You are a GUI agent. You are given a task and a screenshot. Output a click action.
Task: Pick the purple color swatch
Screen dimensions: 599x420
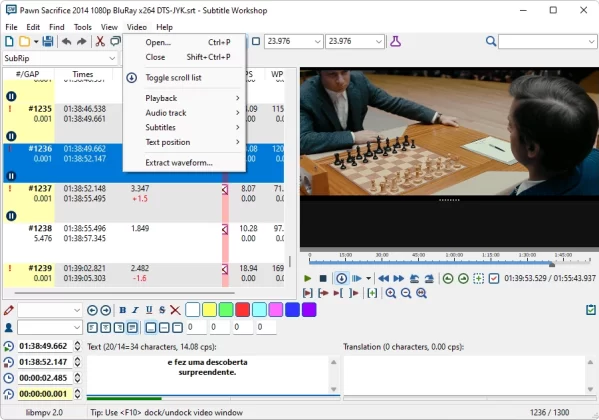tap(309, 310)
